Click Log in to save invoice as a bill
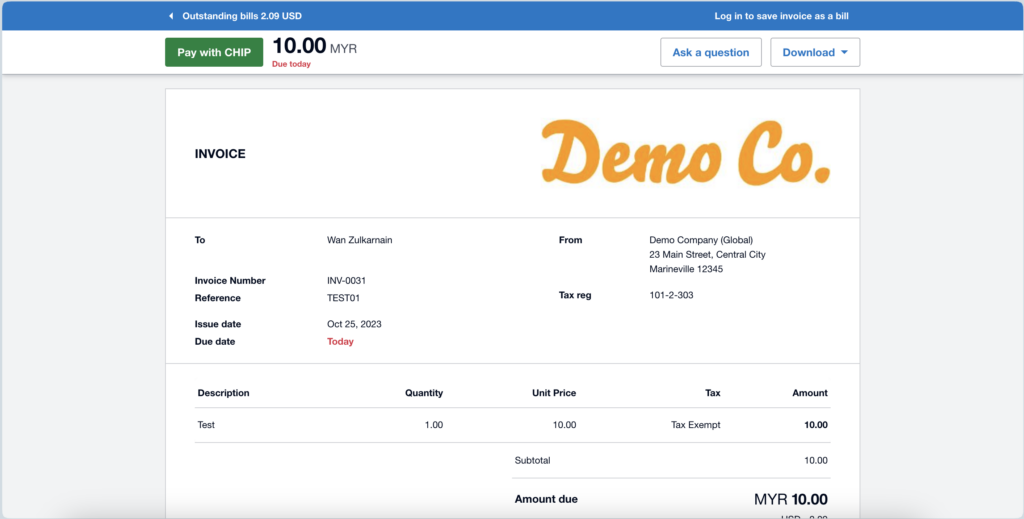 point(781,16)
